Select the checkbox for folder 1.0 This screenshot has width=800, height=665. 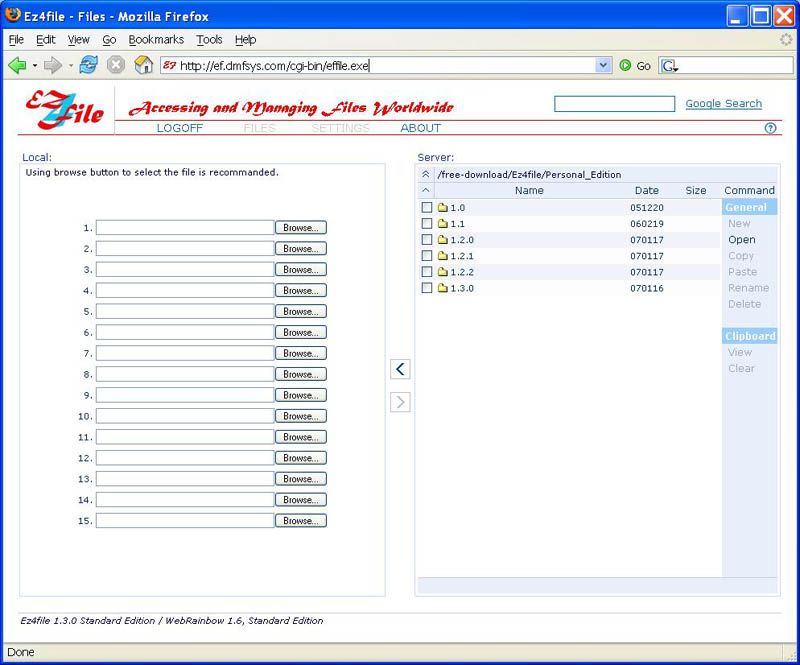click(427, 207)
